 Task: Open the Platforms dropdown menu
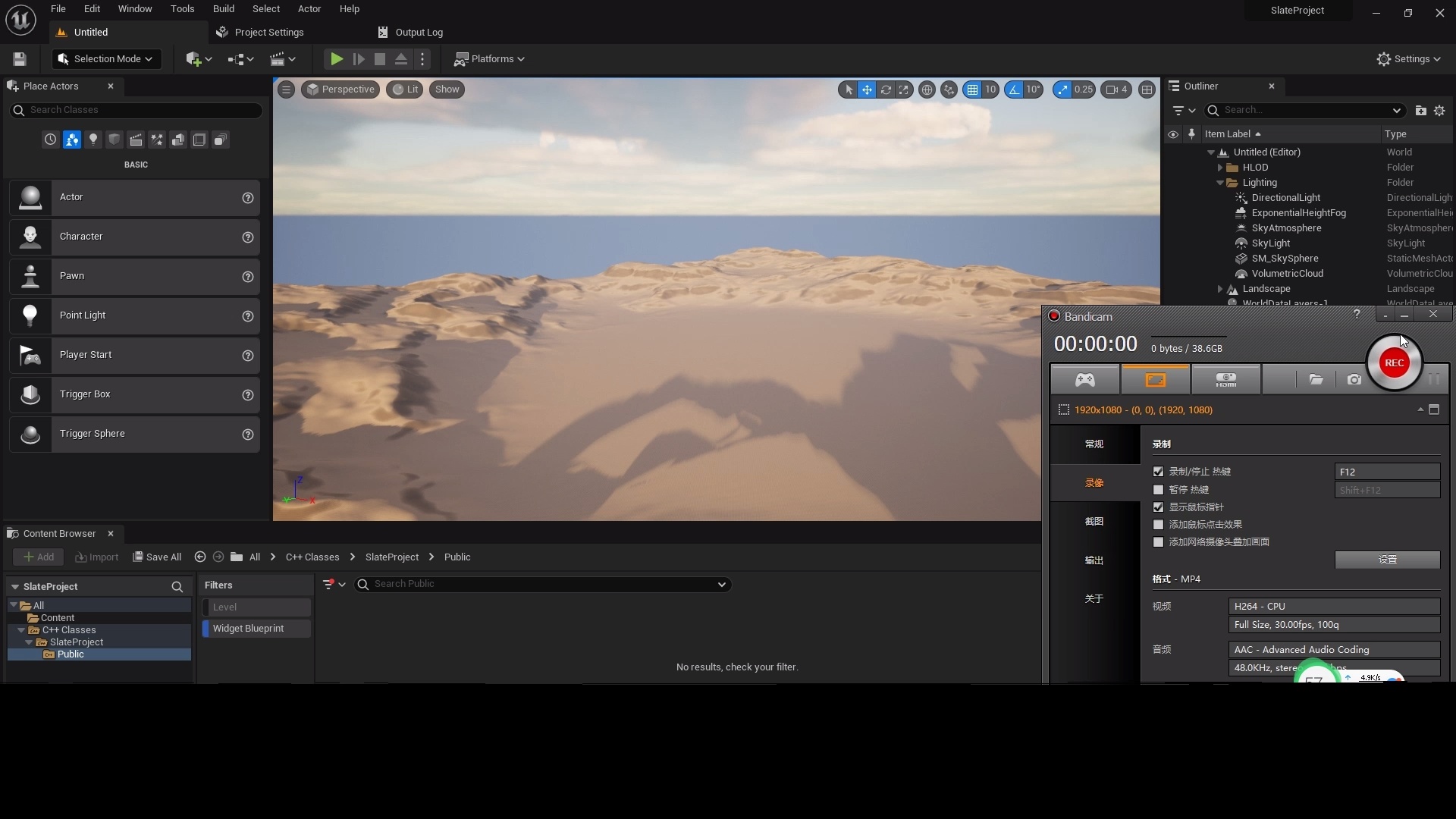click(489, 59)
